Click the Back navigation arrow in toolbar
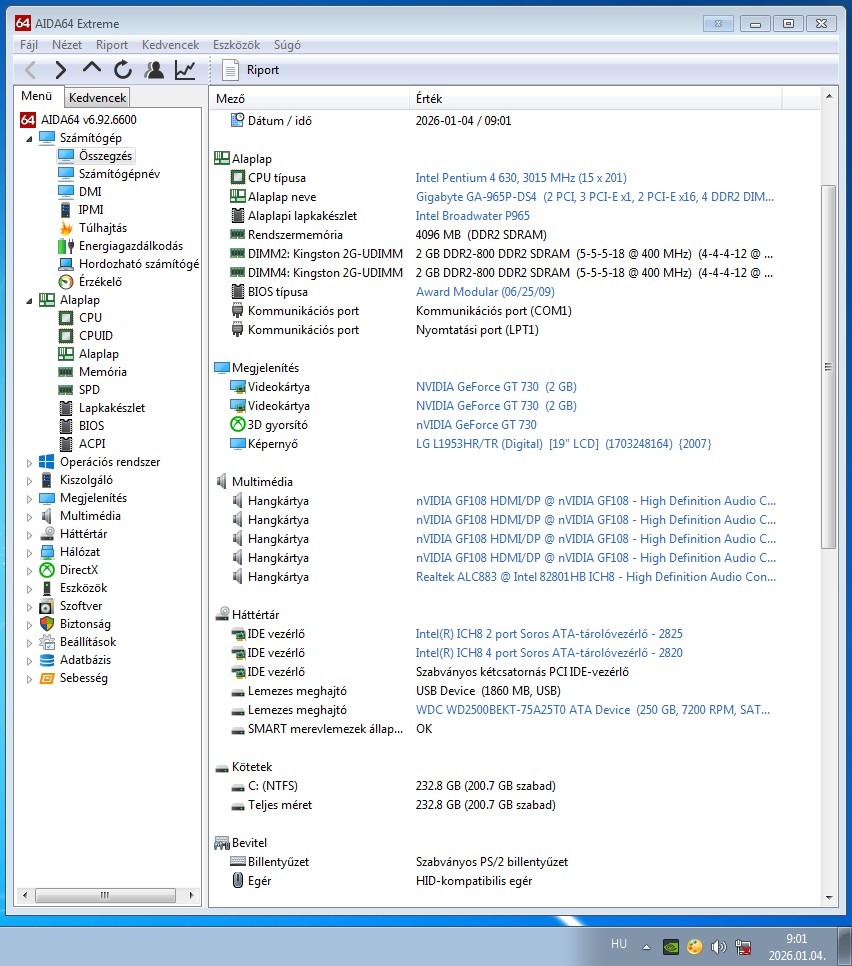 pos(30,70)
